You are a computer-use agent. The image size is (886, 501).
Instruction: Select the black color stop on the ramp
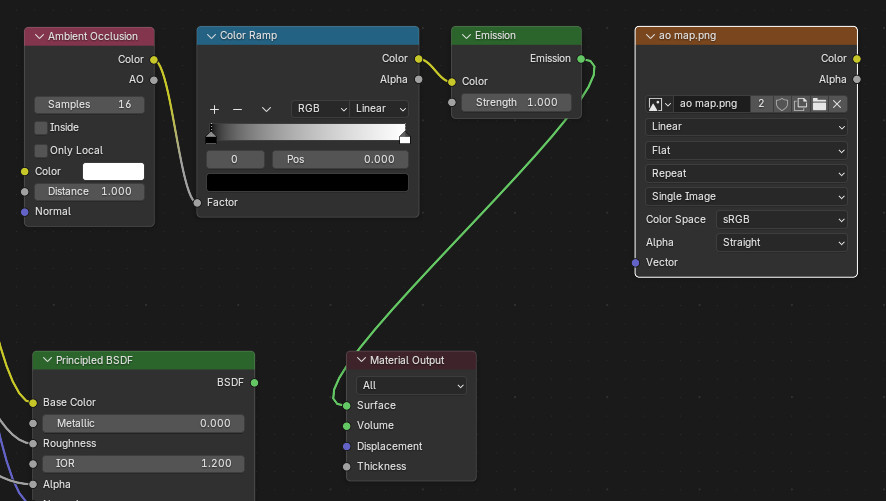pyautogui.click(x=211, y=137)
